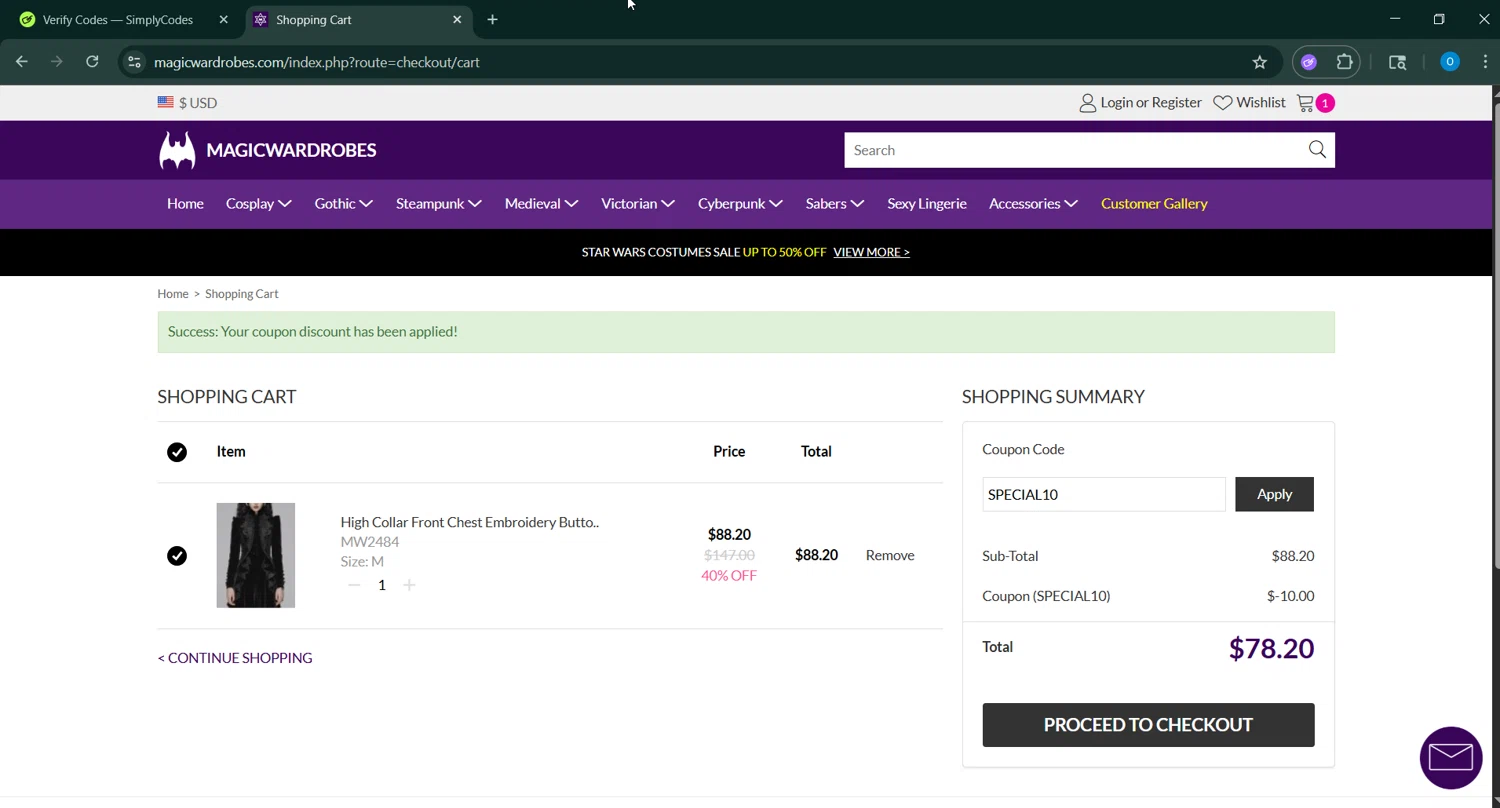Image resolution: width=1500 pixels, height=808 pixels.
Task: Expand the Victorian menu
Action: coord(637,204)
